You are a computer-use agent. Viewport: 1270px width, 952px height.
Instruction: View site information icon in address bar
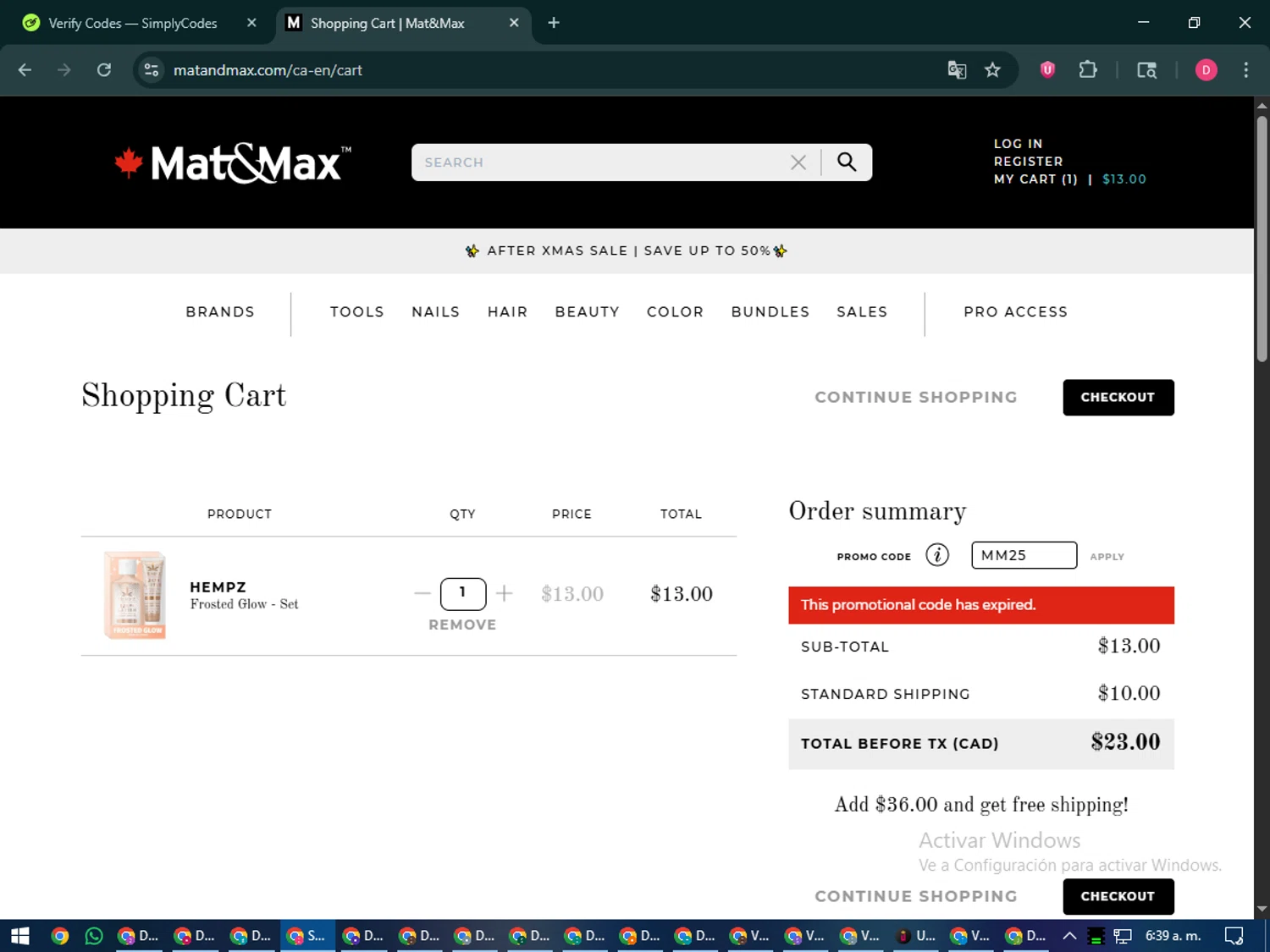pyautogui.click(x=152, y=70)
